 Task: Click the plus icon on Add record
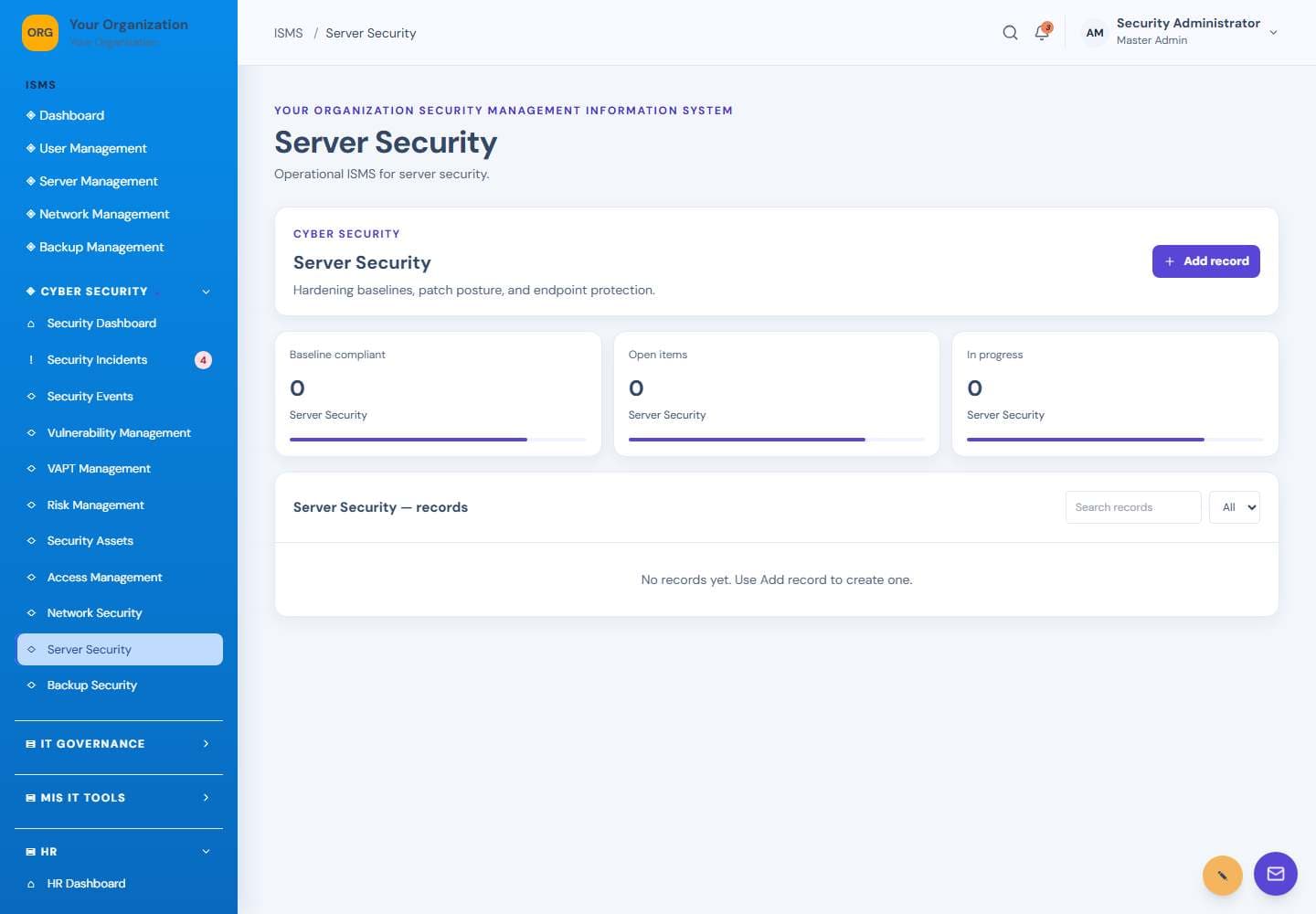click(1170, 261)
